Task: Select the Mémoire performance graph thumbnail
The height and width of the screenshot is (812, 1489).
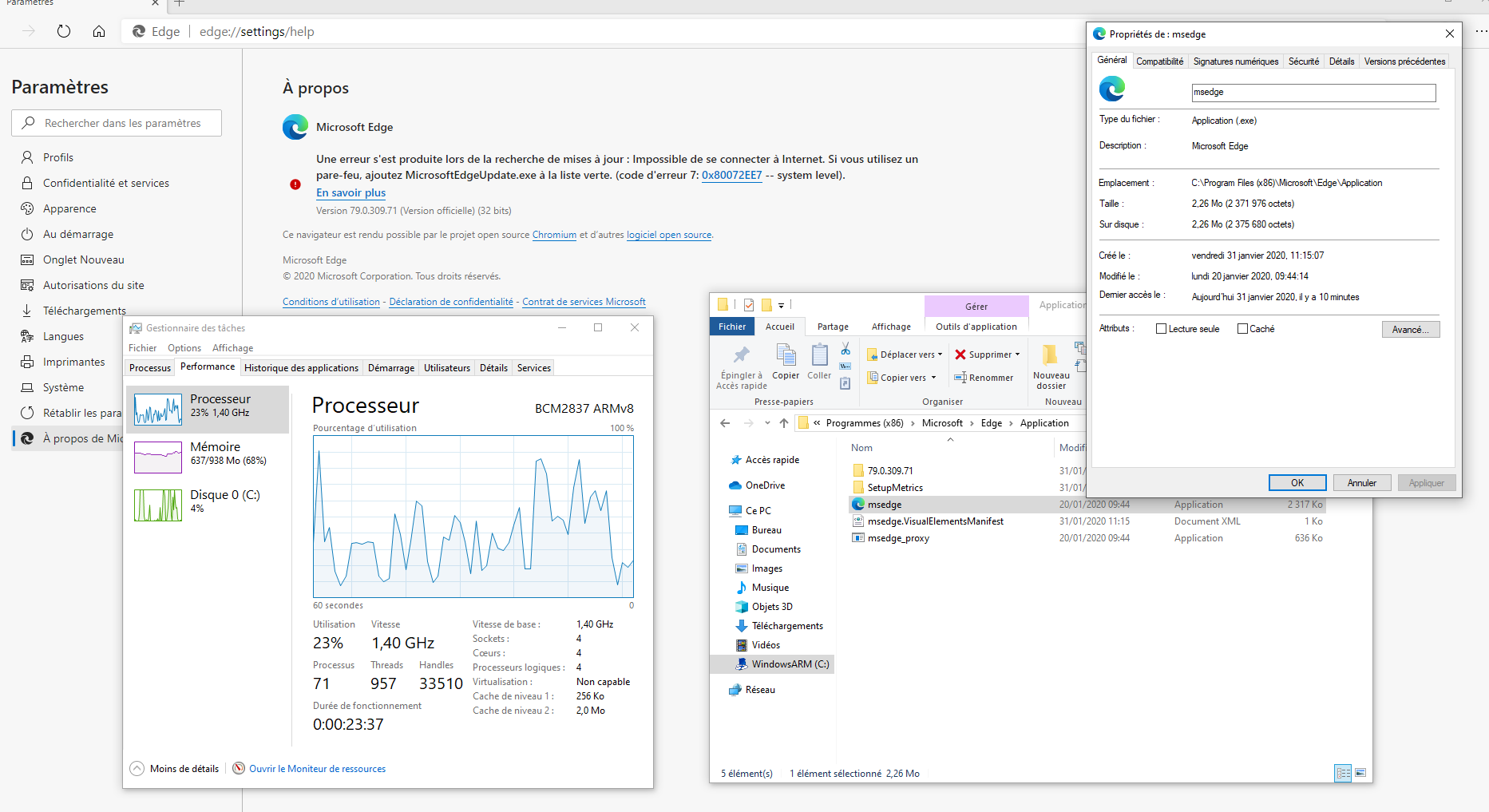Action: pos(158,457)
